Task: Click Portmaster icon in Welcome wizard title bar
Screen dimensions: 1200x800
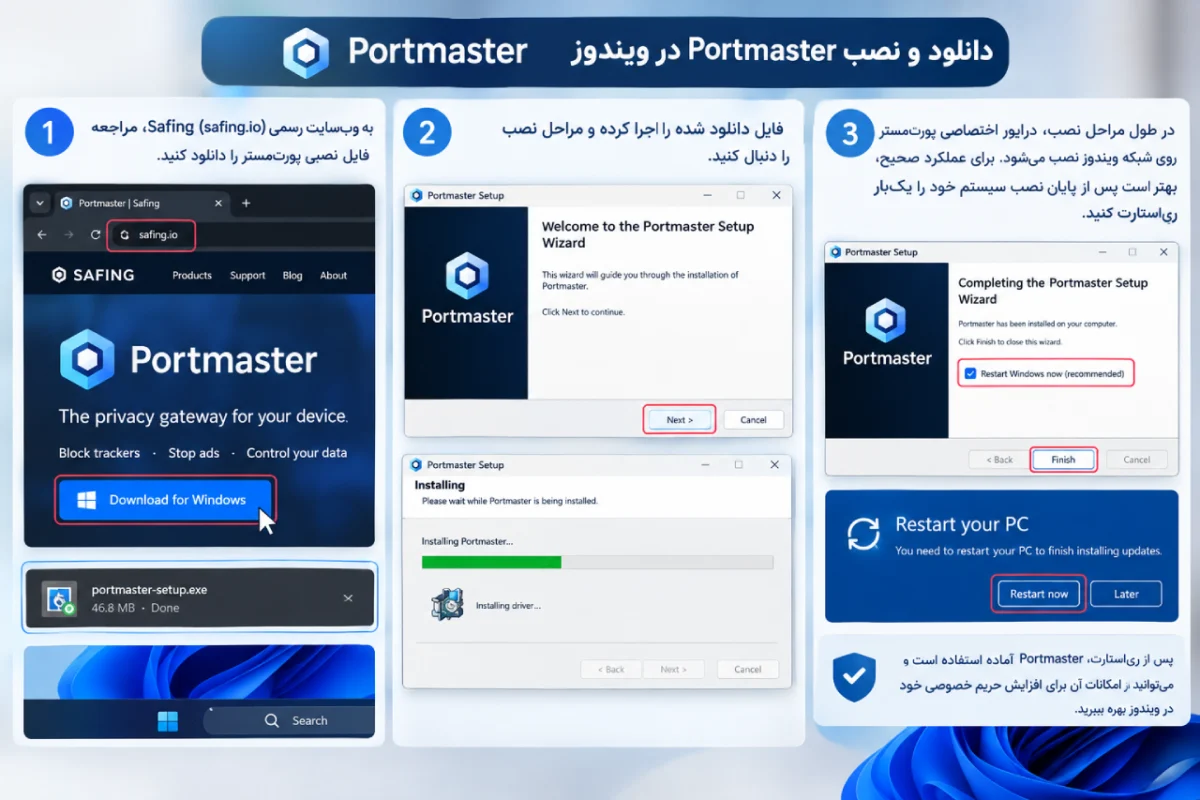Action: (x=417, y=196)
